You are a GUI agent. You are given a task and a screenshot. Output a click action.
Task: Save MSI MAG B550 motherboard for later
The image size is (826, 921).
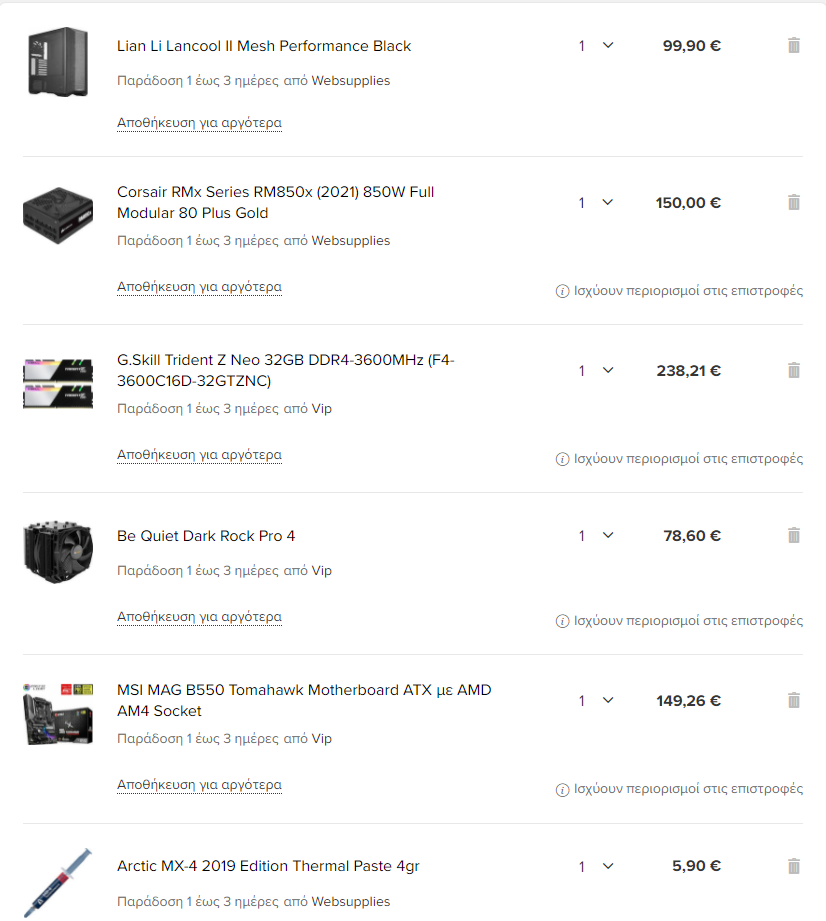click(x=199, y=785)
